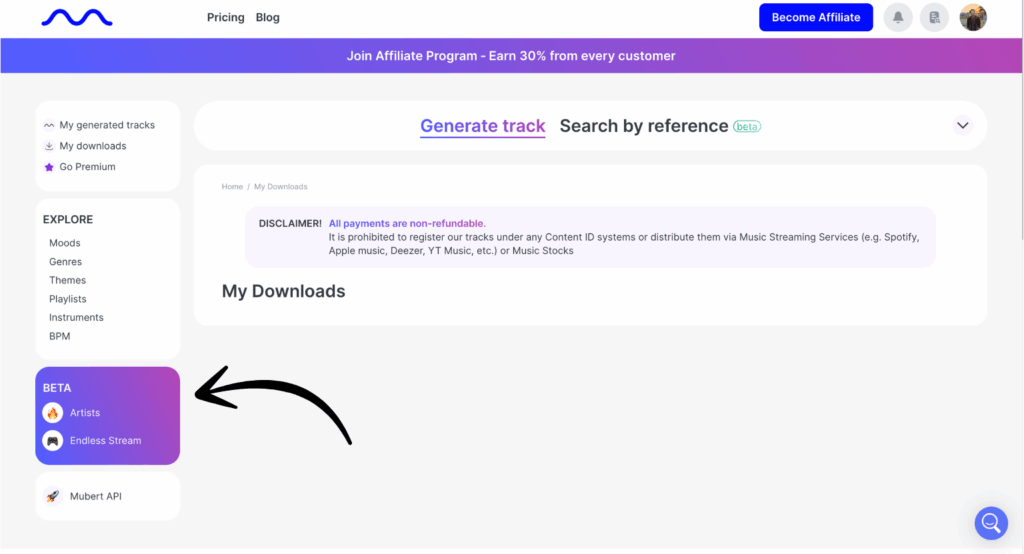Click the receipt icon beside the bell
The height and width of the screenshot is (554, 1024).
[x=934, y=18]
